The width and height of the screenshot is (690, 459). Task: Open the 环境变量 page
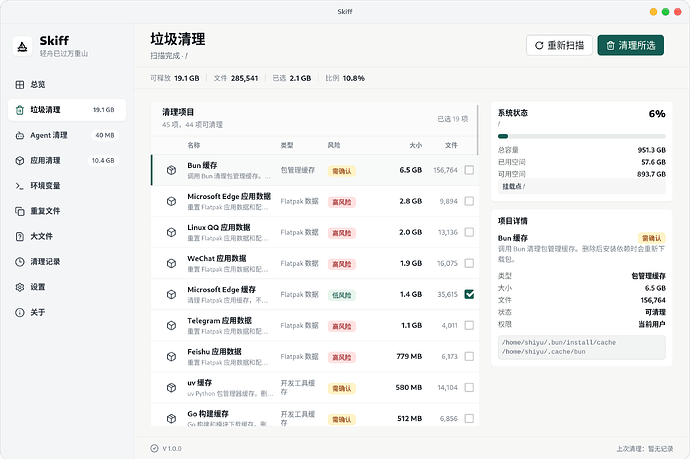[67, 186]
